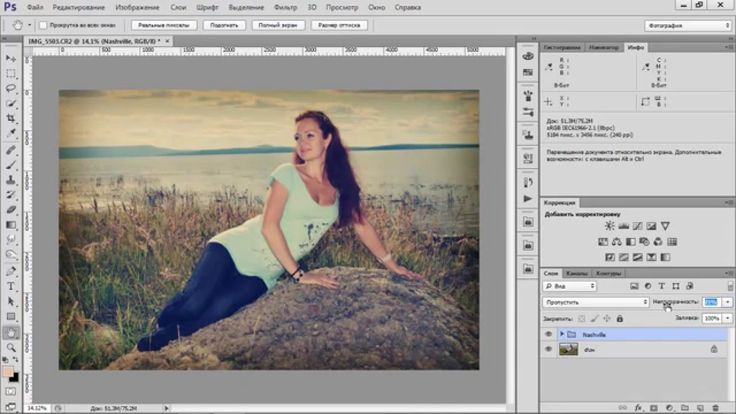736x414 pixels.
Task: Select the Move tool
Action: click(x=11, y=59)
